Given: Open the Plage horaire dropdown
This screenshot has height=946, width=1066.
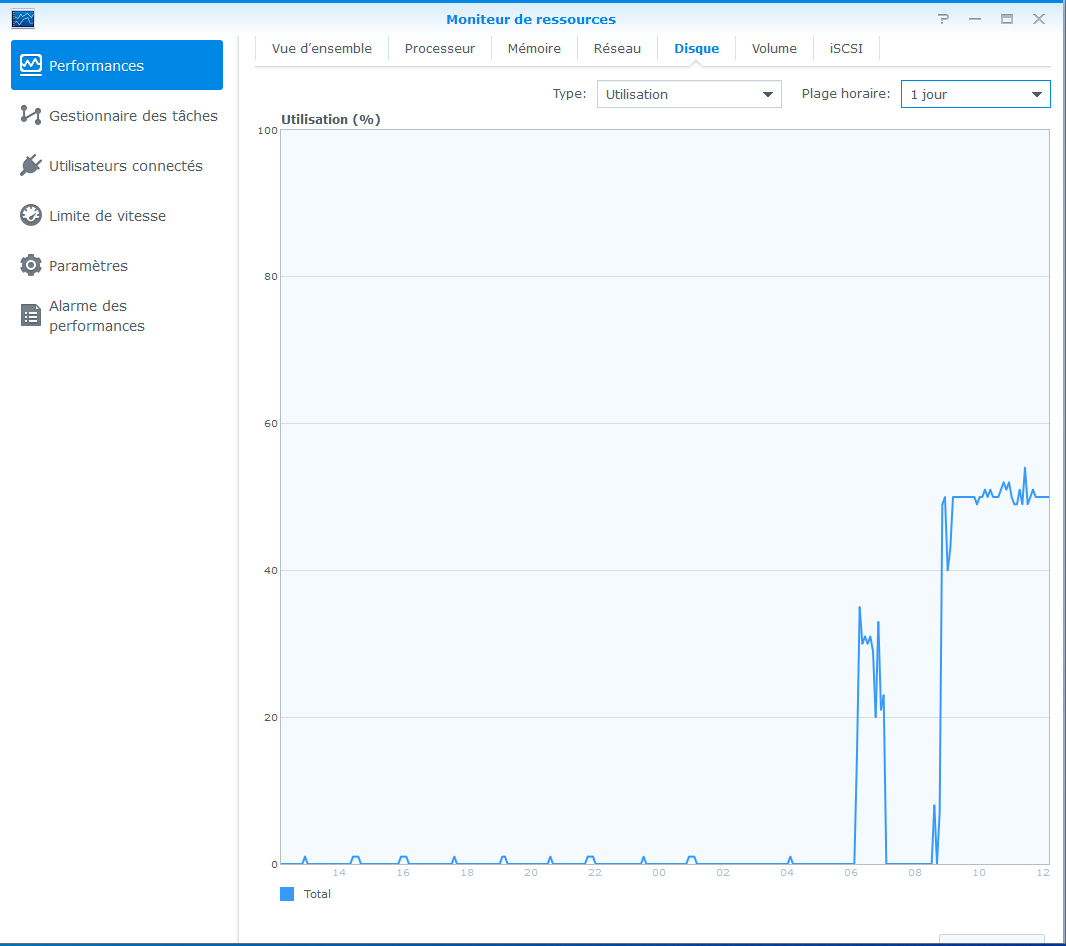Looking at the screenshot, I should 975,94.
